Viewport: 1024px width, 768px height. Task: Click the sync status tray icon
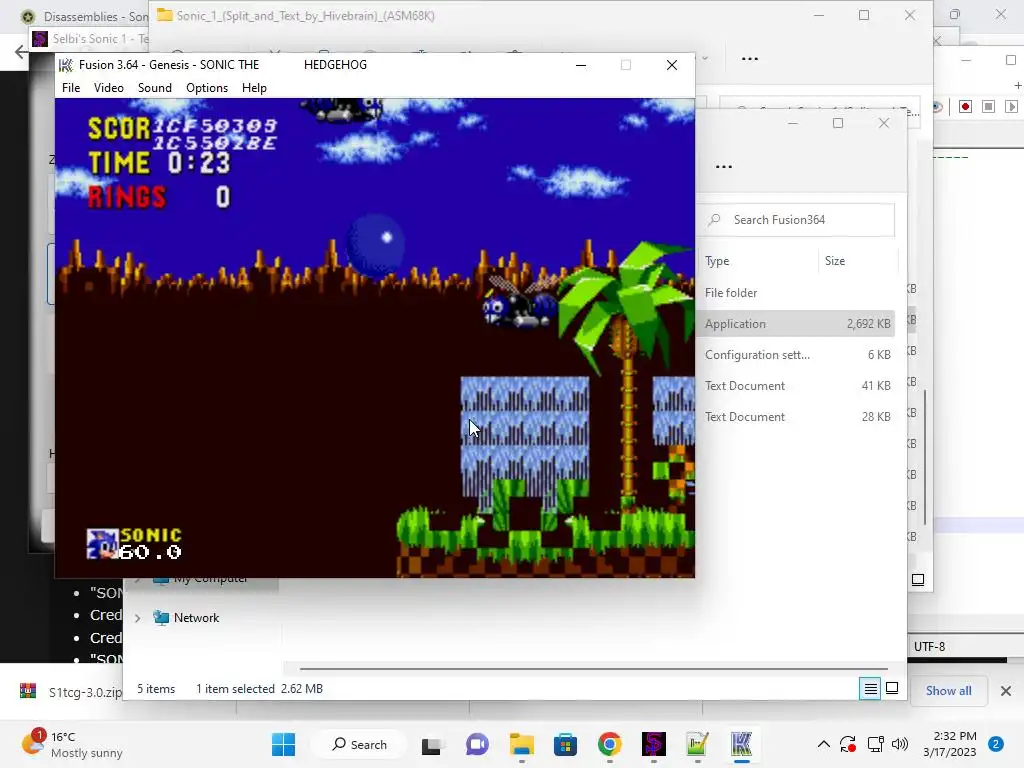848,744
